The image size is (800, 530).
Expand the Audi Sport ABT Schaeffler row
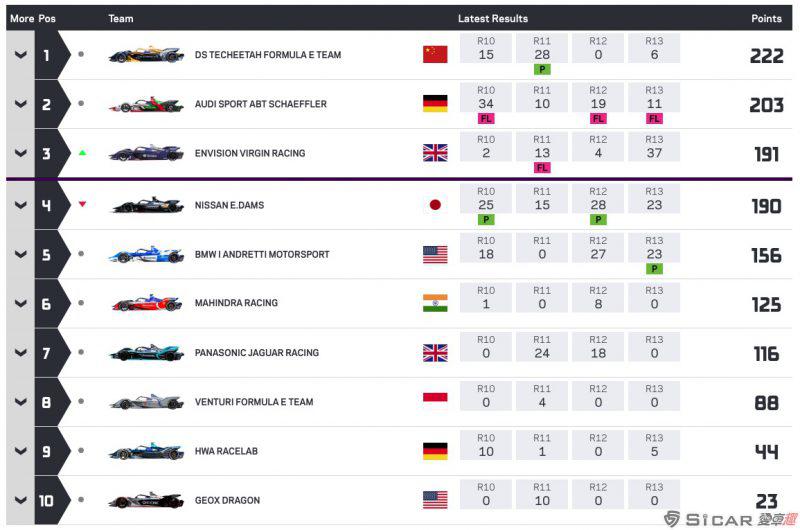(20, 104)
